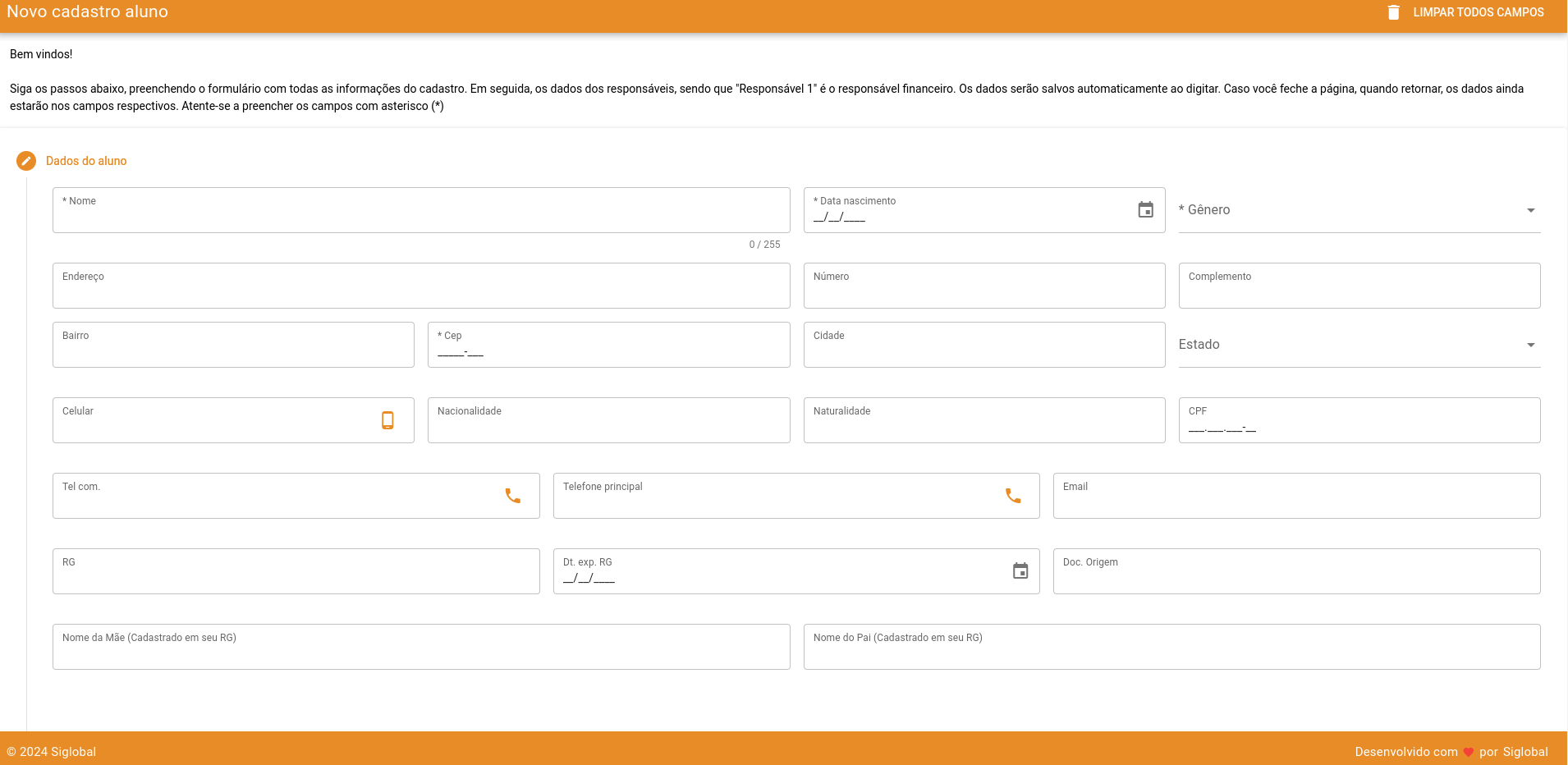
Task: Open the Gênero dropdown
Action: [1359, 210]
